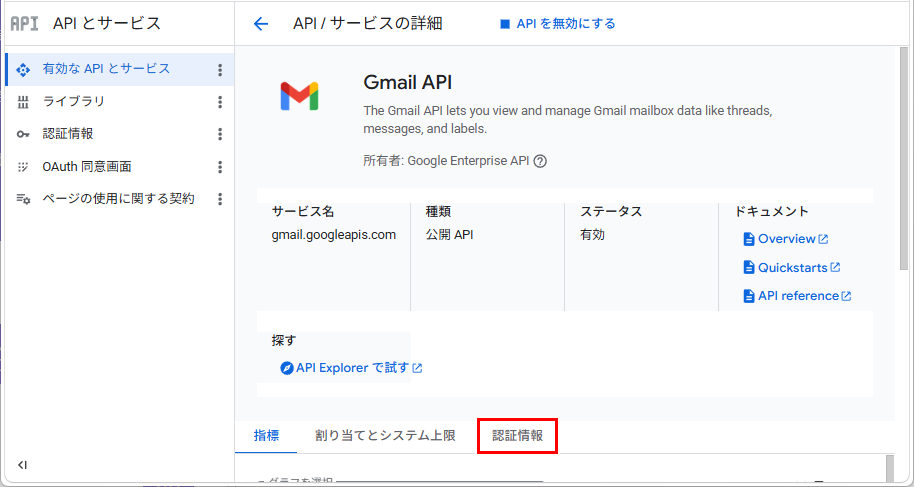This screenshot has width=914, height=487.
Task: Open the three-dot menu beside 認証情報 sidebar item
Action: tap(220, 134)
